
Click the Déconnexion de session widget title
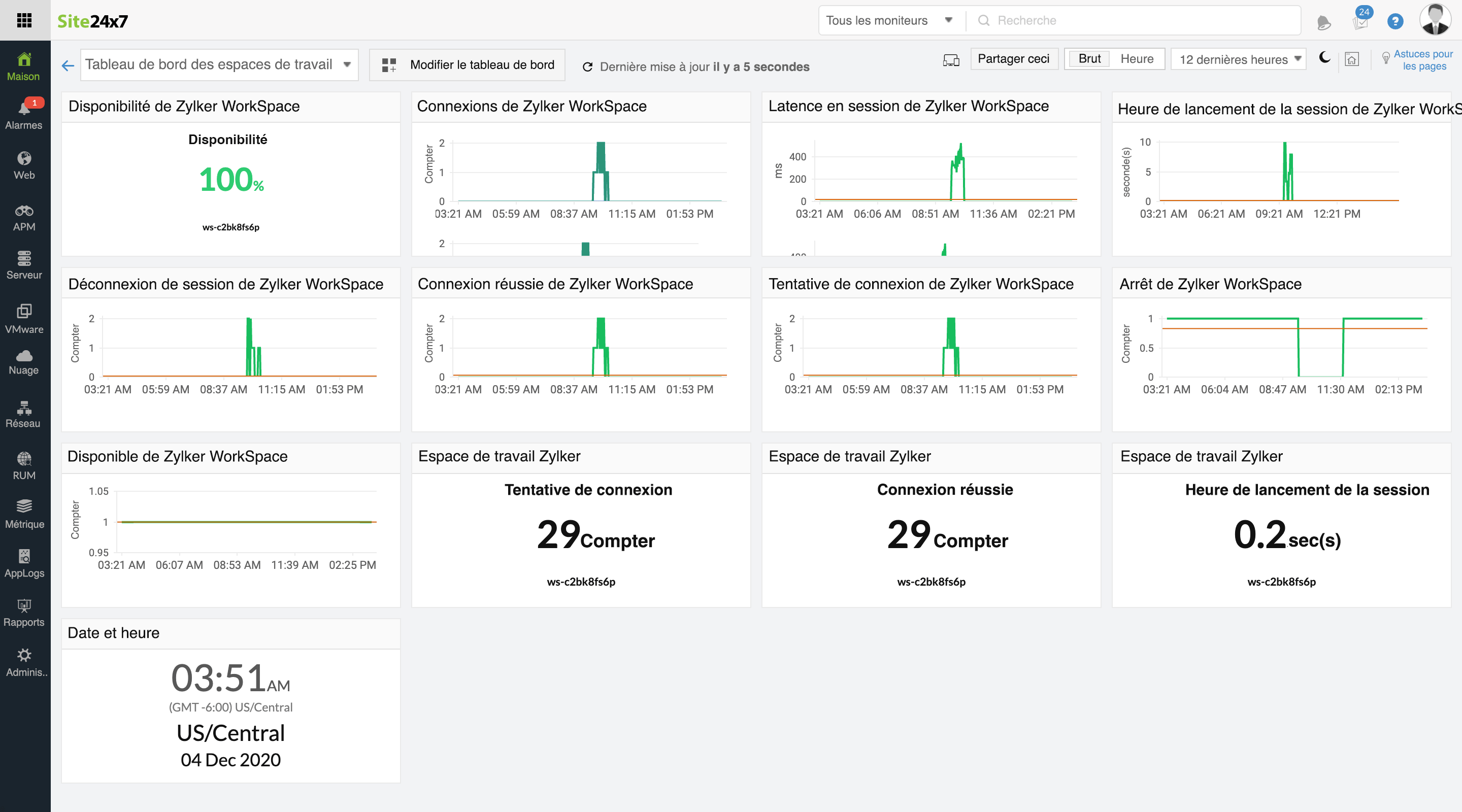[226, 284]
